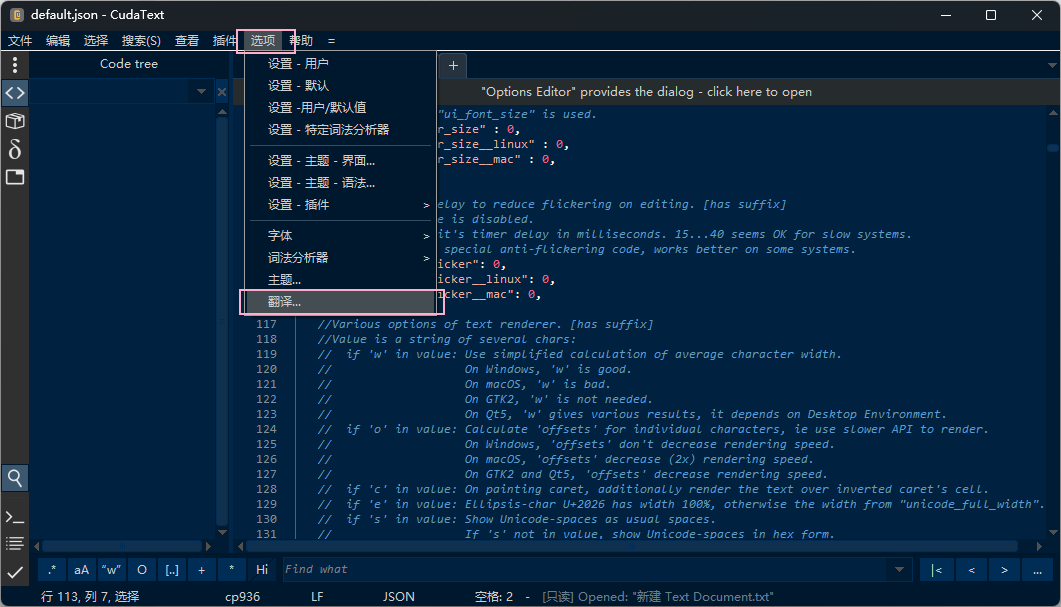This screenshot has width=1061, height=607.
Task: Open the Validate checkmark panel icon
Action: pos(15,572)
